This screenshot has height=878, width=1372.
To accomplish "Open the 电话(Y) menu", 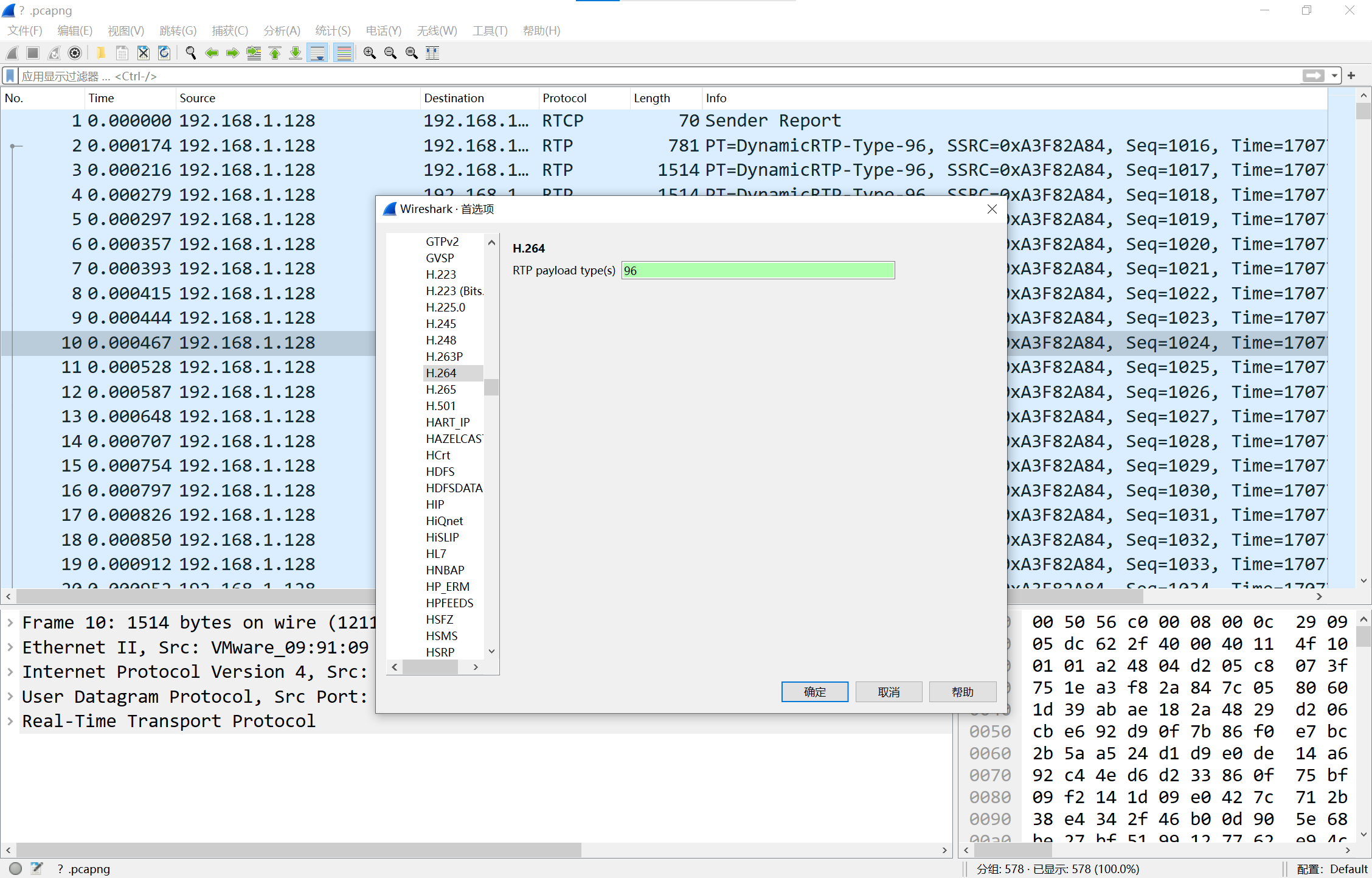I will pos(384,30).
